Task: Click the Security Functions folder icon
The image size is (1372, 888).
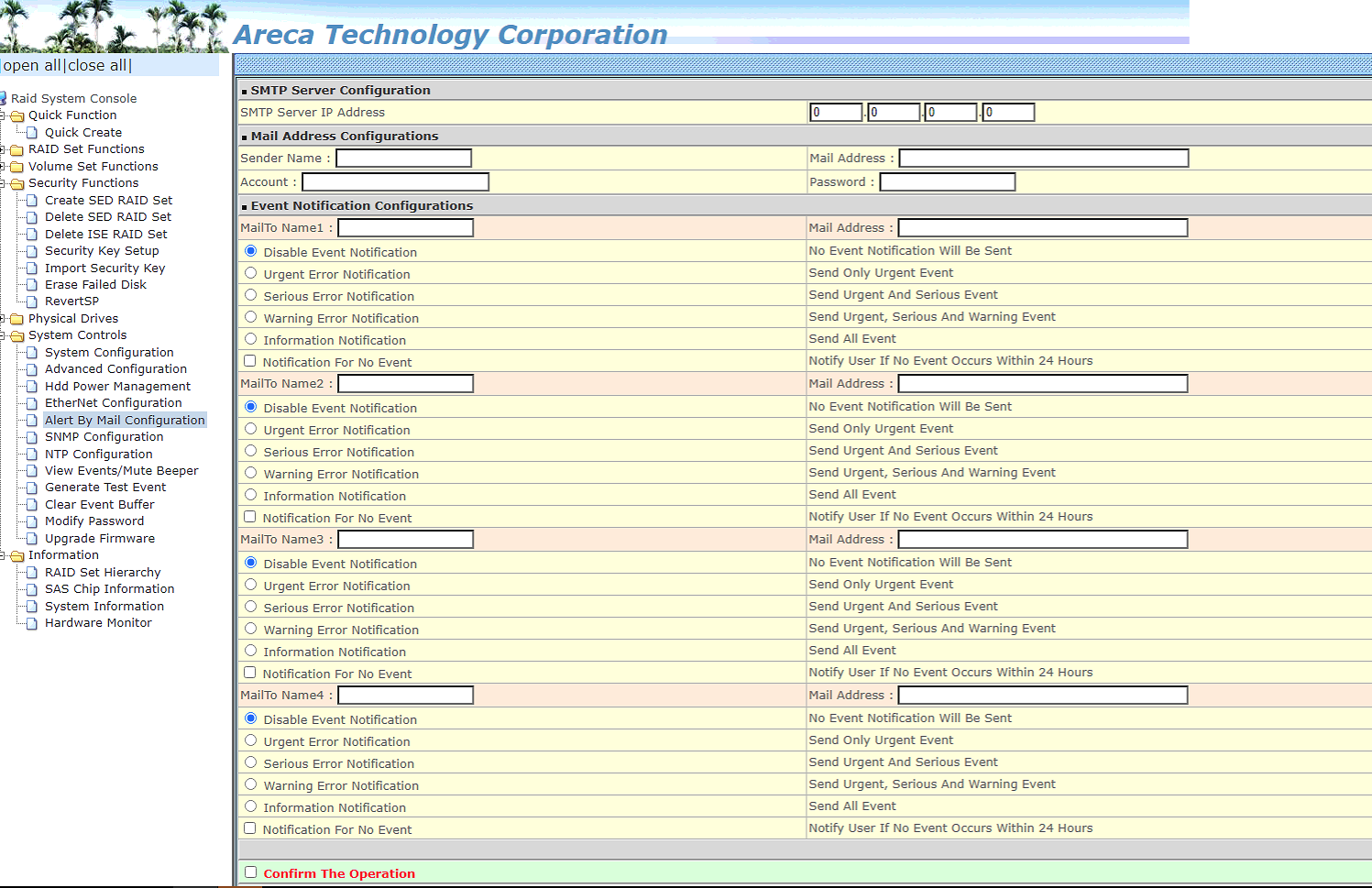Action: [x=16, y=183]
